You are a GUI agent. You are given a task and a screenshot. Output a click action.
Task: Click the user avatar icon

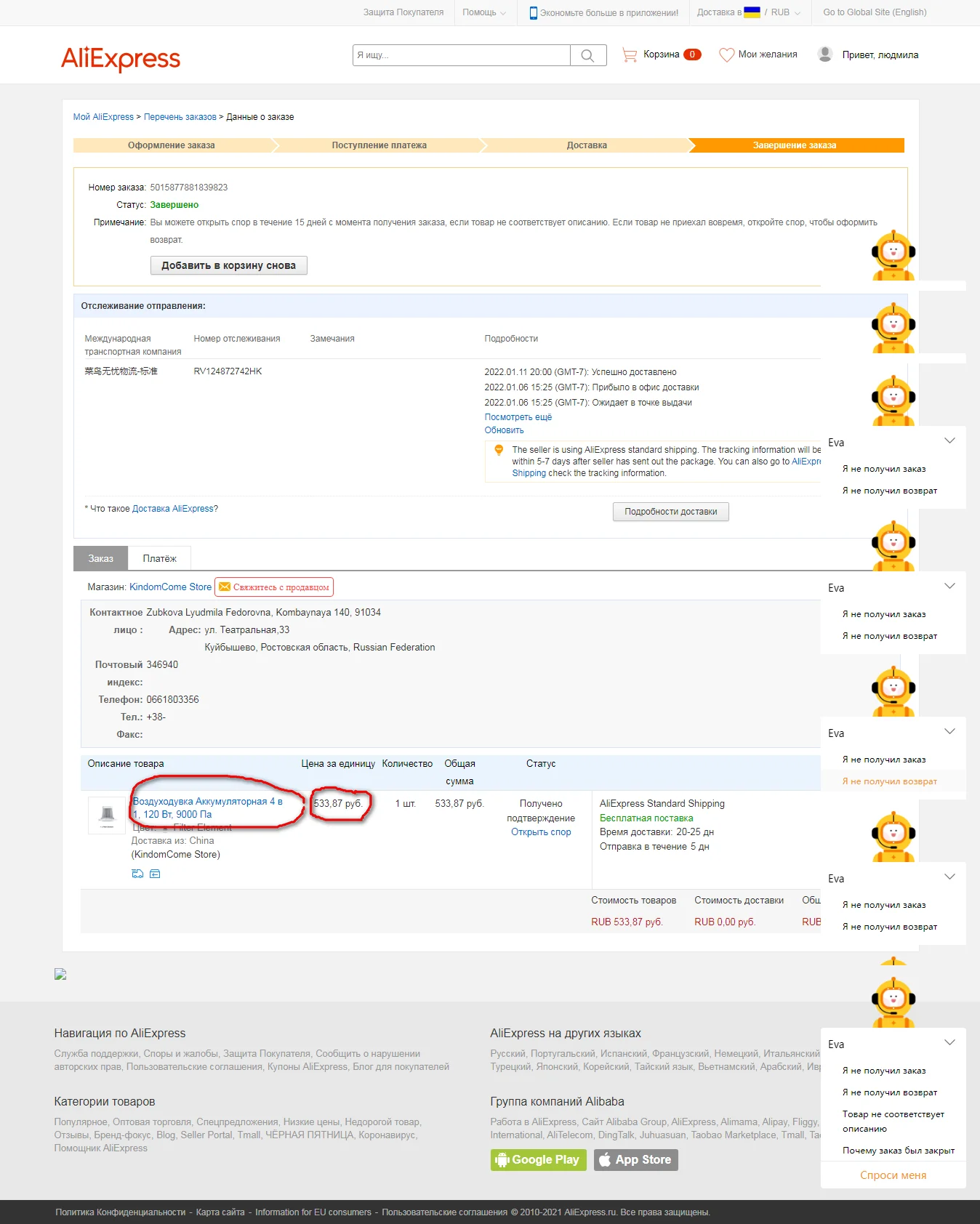[x=825, y=54]
